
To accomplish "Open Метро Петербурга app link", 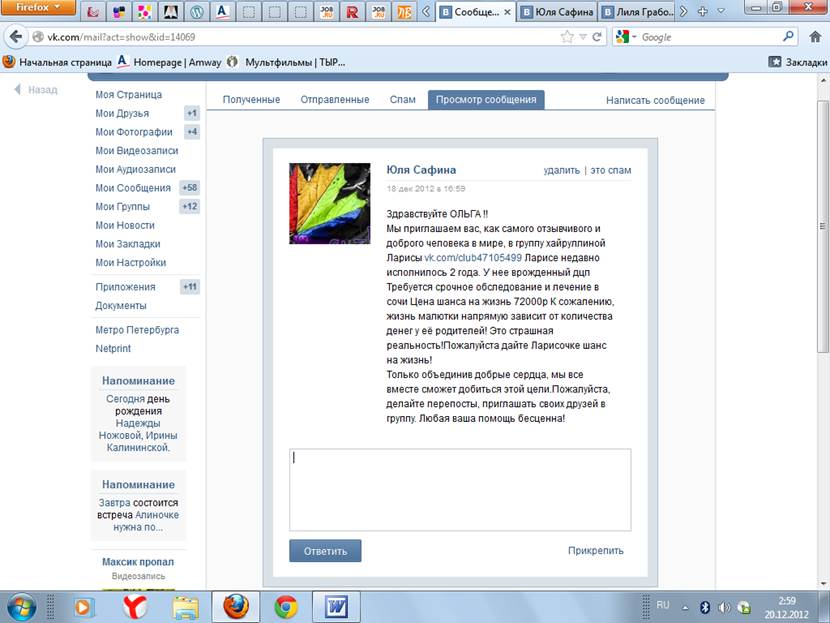I will (x=137, y=330).
